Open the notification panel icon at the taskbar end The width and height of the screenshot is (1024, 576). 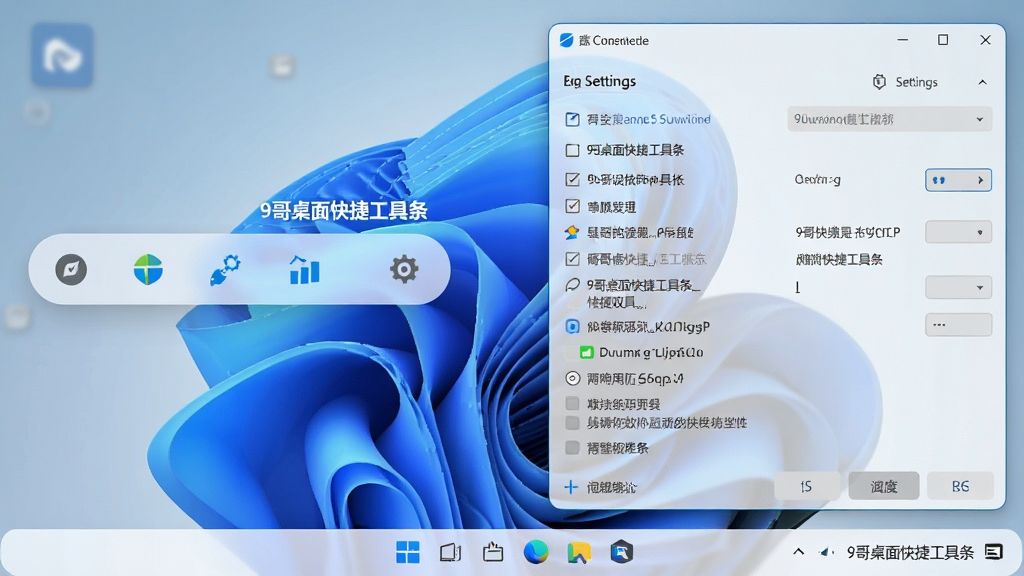tap(994, 552)
